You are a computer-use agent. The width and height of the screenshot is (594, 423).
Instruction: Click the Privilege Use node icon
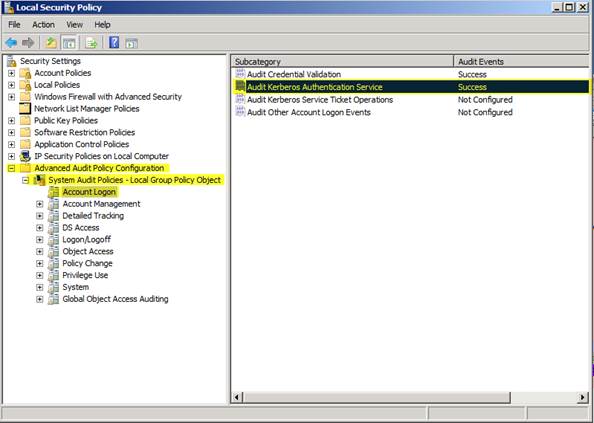pyautogui.click(x=53, y=275)
